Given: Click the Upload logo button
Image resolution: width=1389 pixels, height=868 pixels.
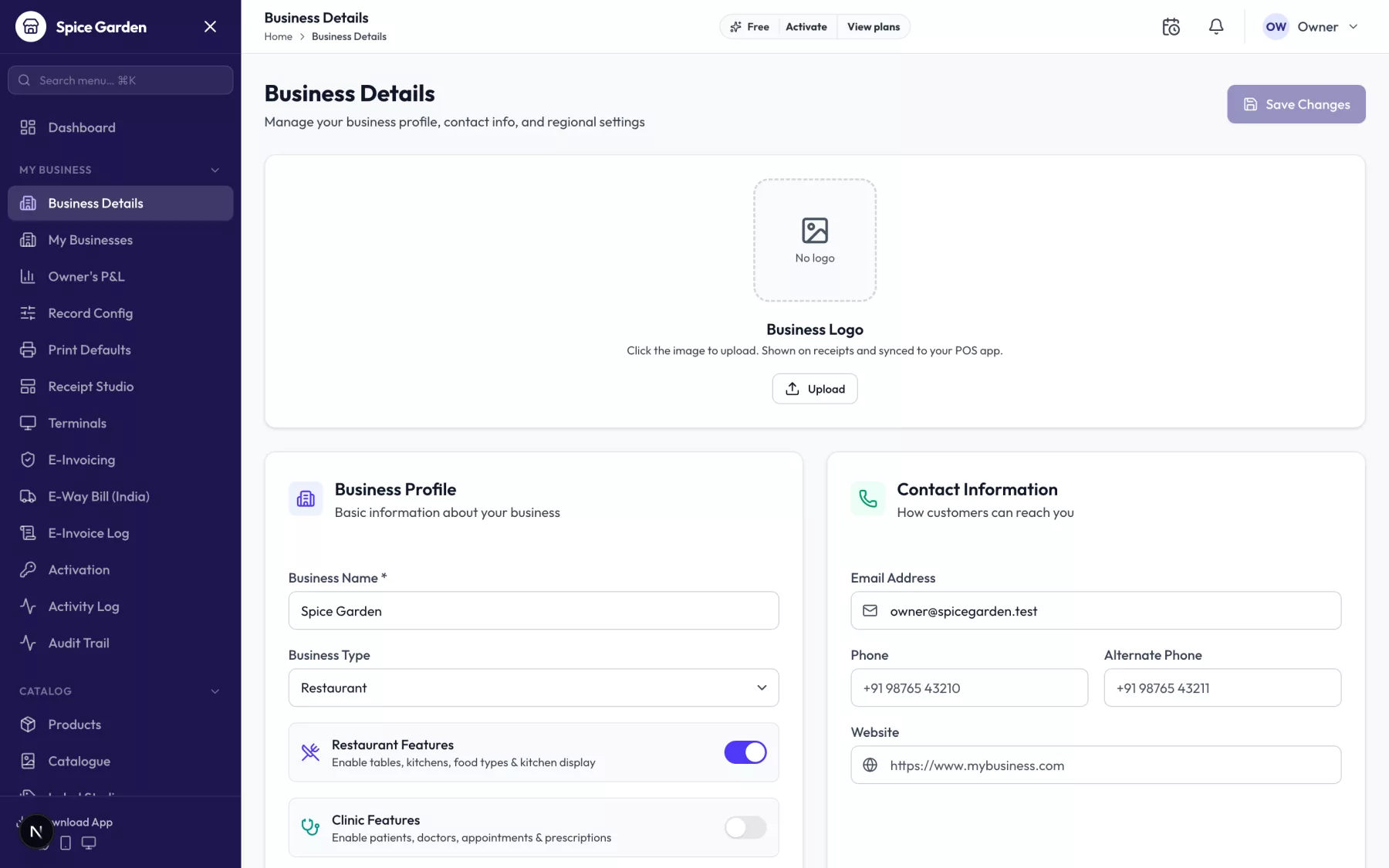Looking at the screenshot, I should (815, 389).
